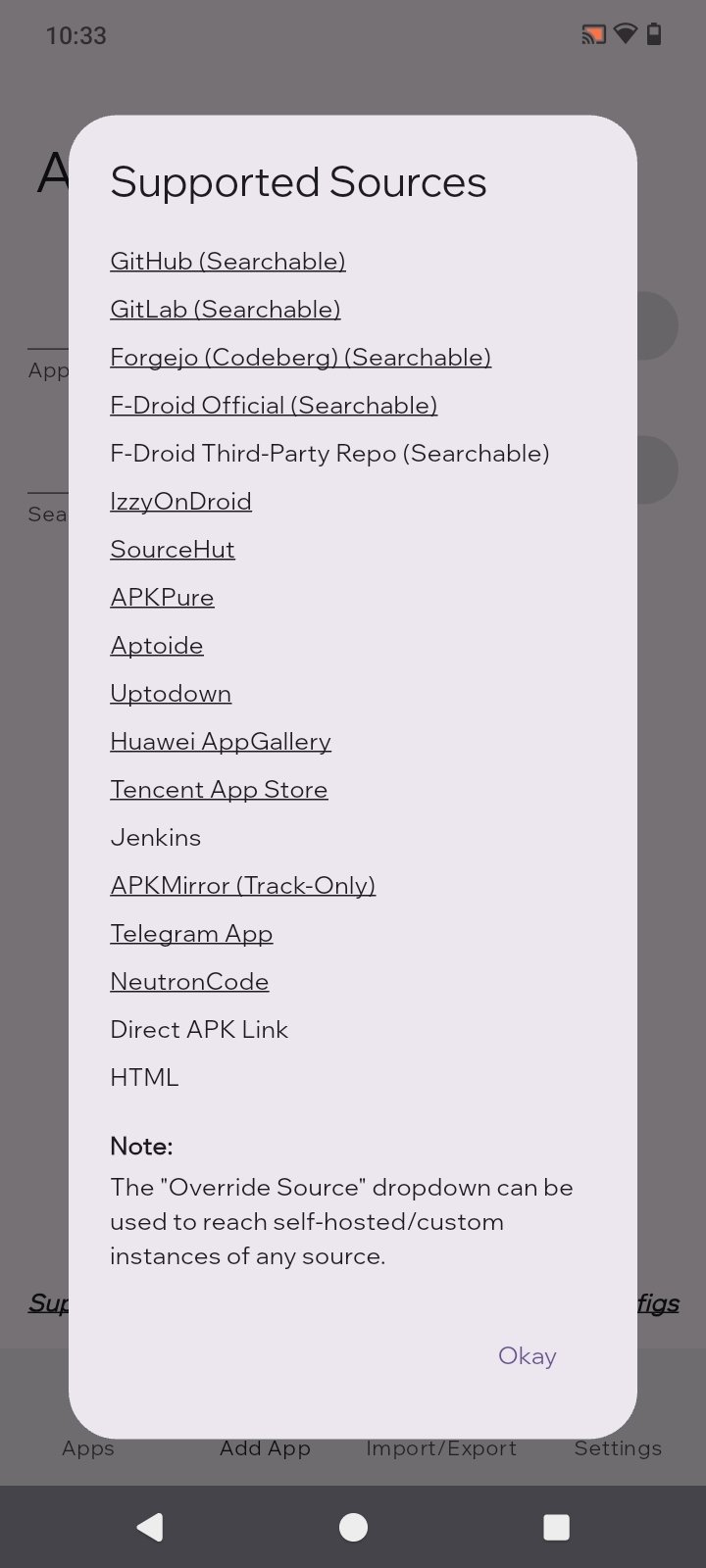Tap the Forgejo (Codeberg) source link
706x1568 pixels.
pyautogui.click(x=300, y=358)
